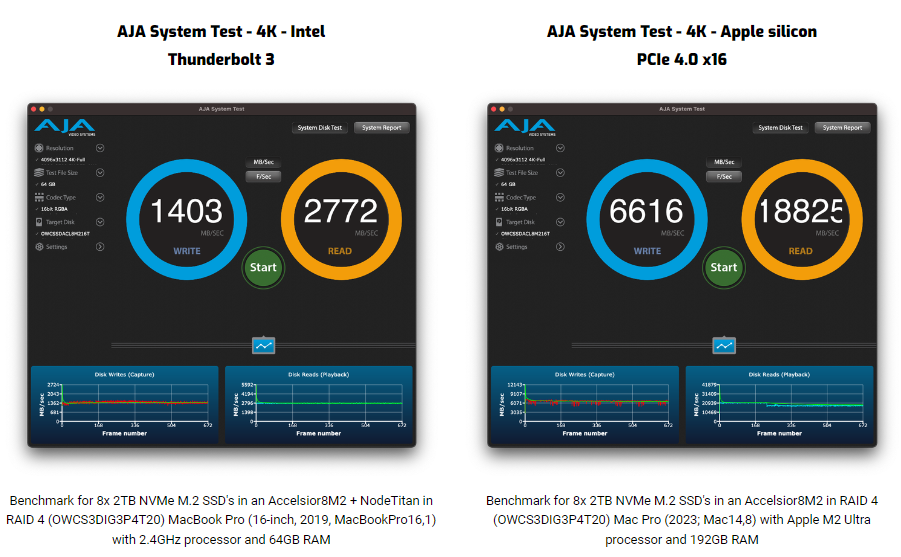901x557 pixels.
Task: Click Disk Reads (Playback) graph in Intel window
Action: click(x=318, y=405)
